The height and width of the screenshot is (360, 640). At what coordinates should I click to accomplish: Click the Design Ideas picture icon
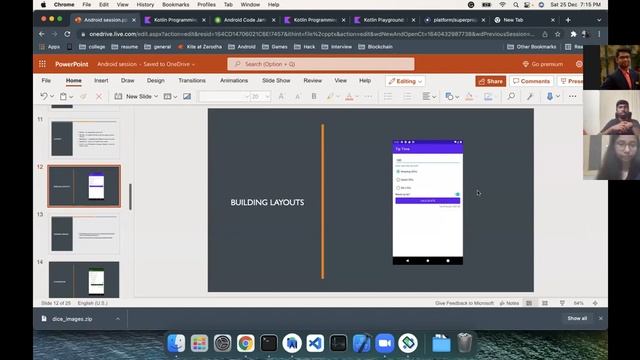[187, 96]
